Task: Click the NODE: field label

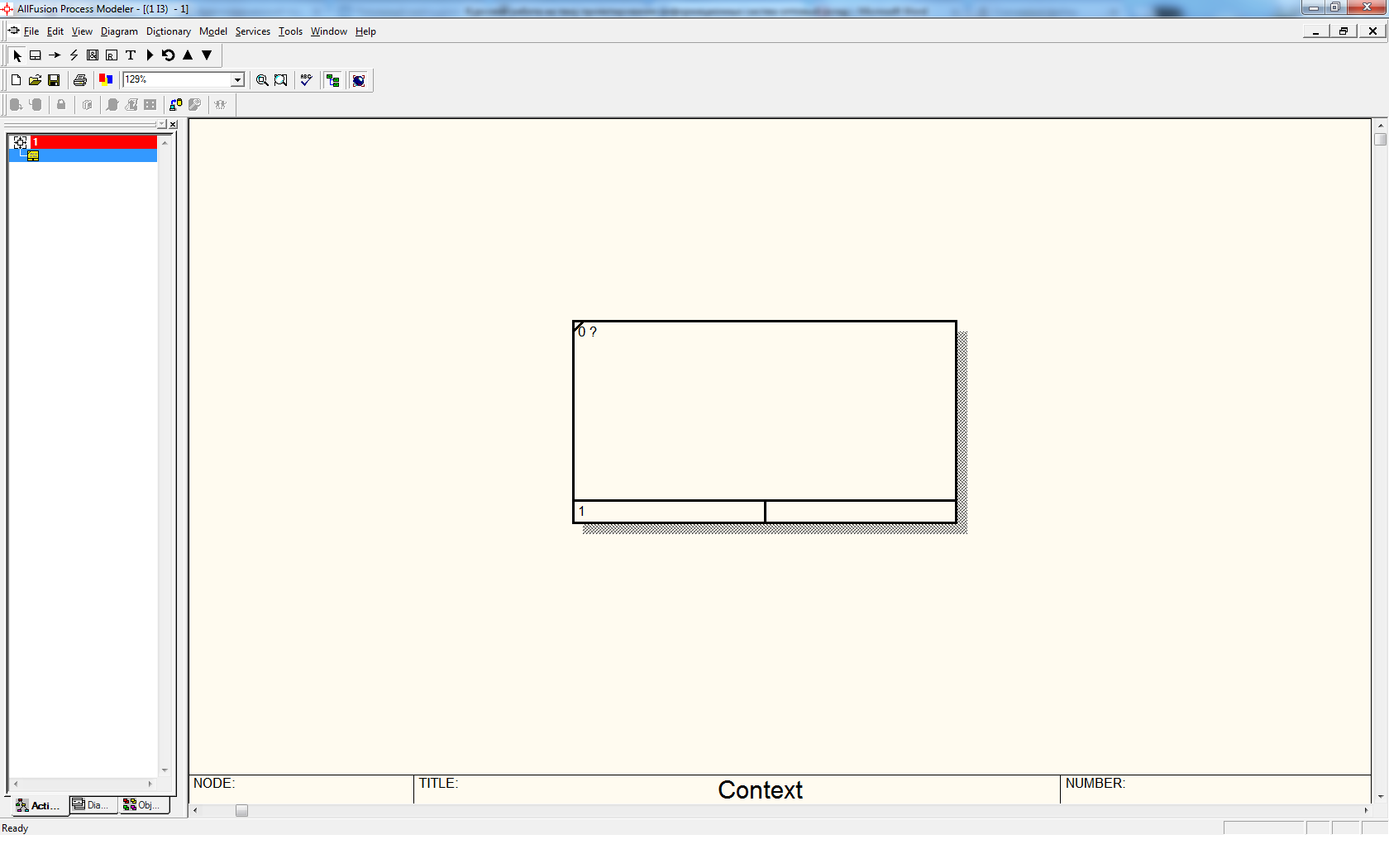Action: pos(214,783)
